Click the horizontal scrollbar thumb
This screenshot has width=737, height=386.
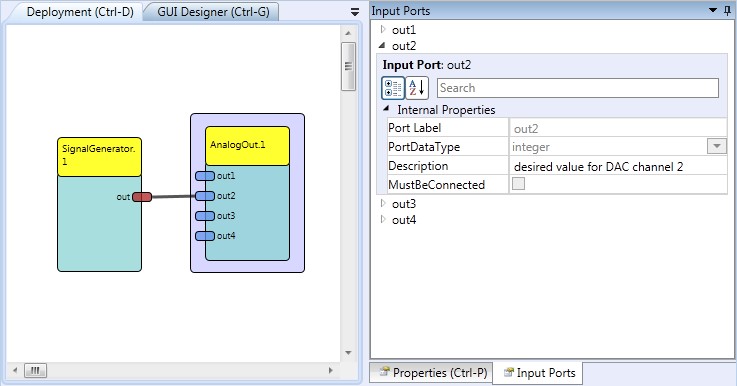coord(35,370)
